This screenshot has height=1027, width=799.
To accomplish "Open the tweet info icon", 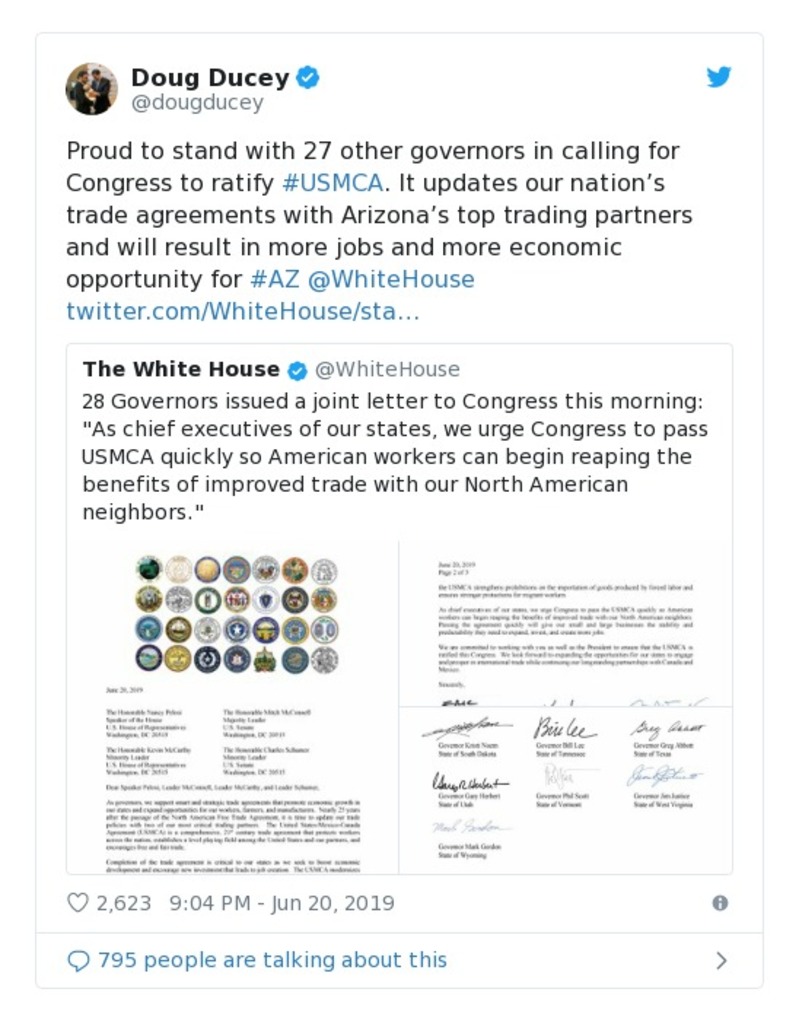I will [719, 903].
